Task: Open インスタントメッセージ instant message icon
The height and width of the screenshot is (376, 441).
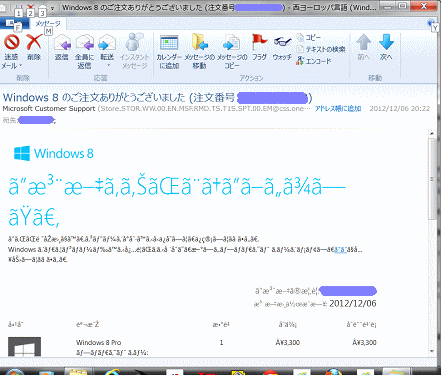Action: pos(134,42)
